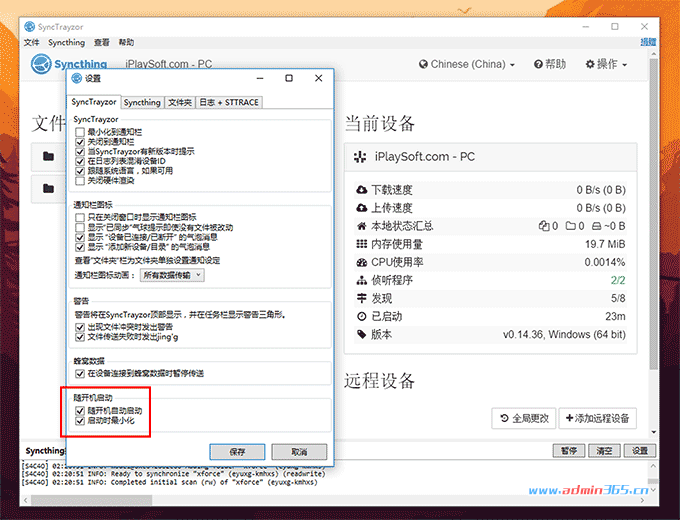
Task: Check 只在关闭窗口时显示通知栏图标
Action: (x=80, y=217)
